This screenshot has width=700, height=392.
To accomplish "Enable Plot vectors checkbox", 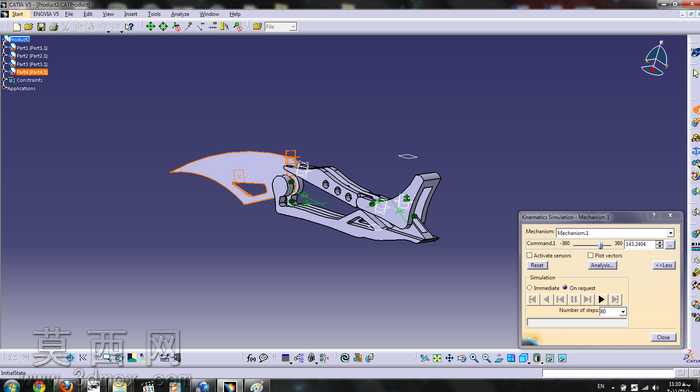I will [591, 255].
